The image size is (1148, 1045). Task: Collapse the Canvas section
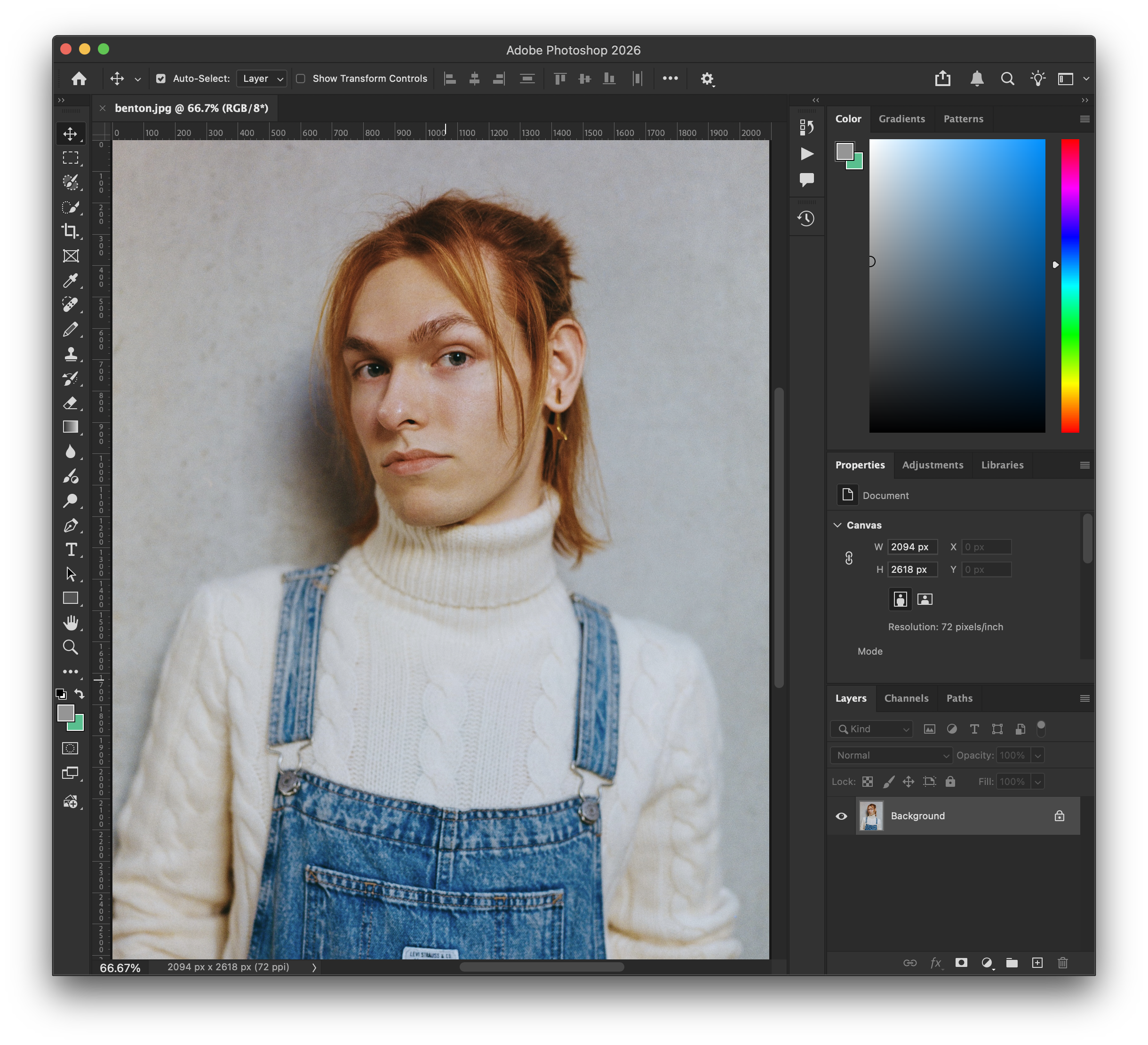[x=837, y=525]
